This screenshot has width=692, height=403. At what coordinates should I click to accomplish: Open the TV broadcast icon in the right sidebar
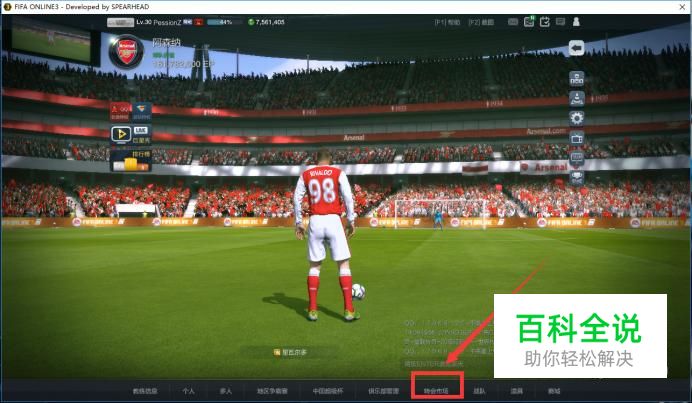tap(576, 139)
